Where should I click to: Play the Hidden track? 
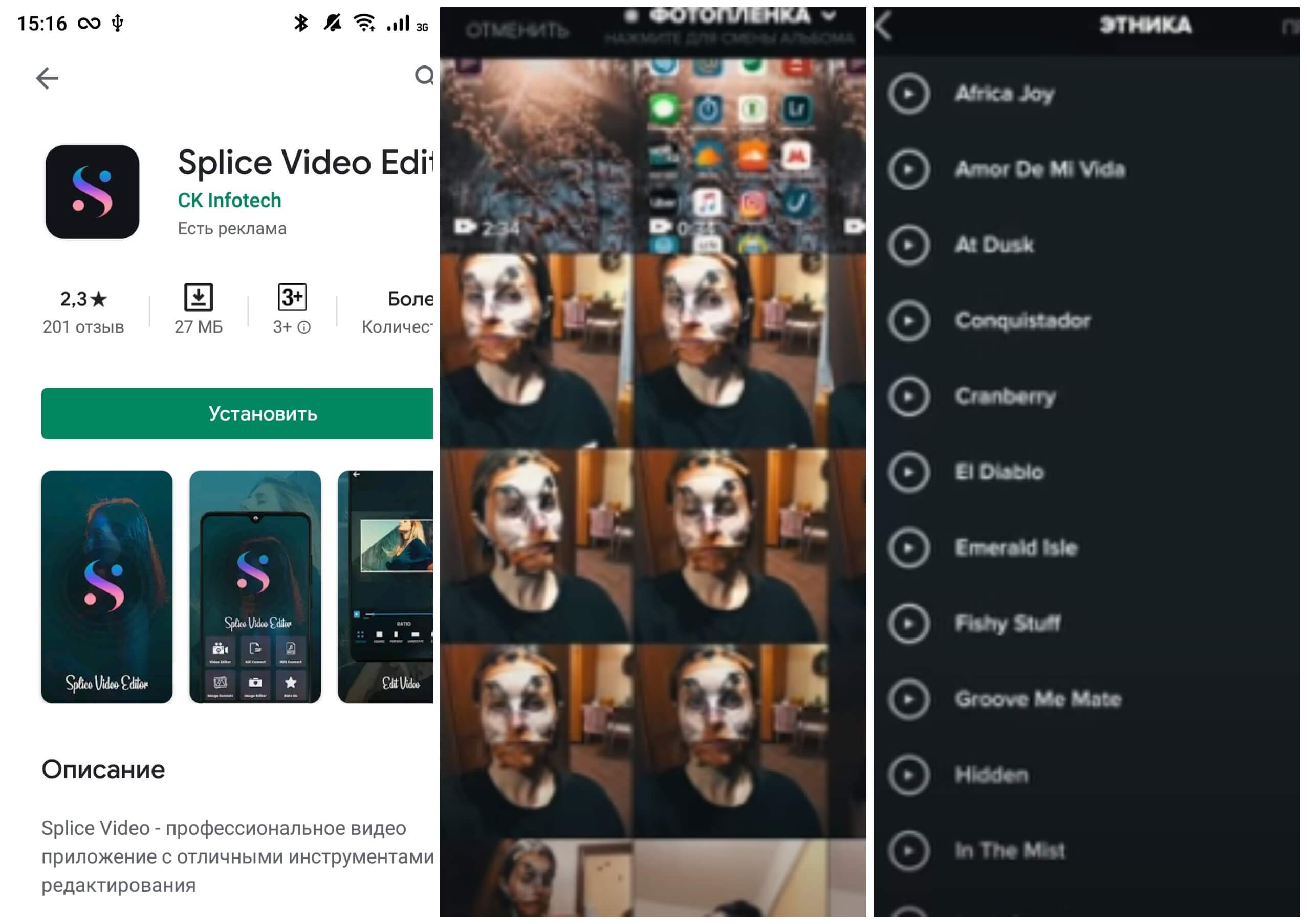pyautogui.click(x=909, y=775)
